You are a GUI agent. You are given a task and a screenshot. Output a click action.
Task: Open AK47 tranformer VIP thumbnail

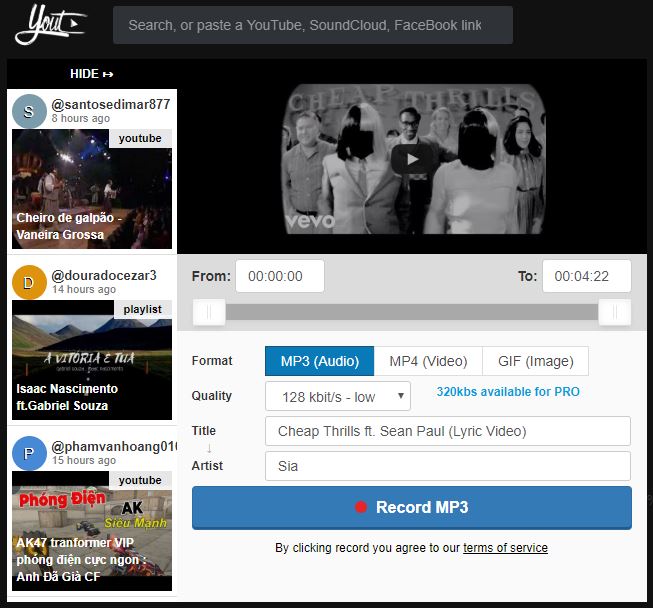[92, 531]
